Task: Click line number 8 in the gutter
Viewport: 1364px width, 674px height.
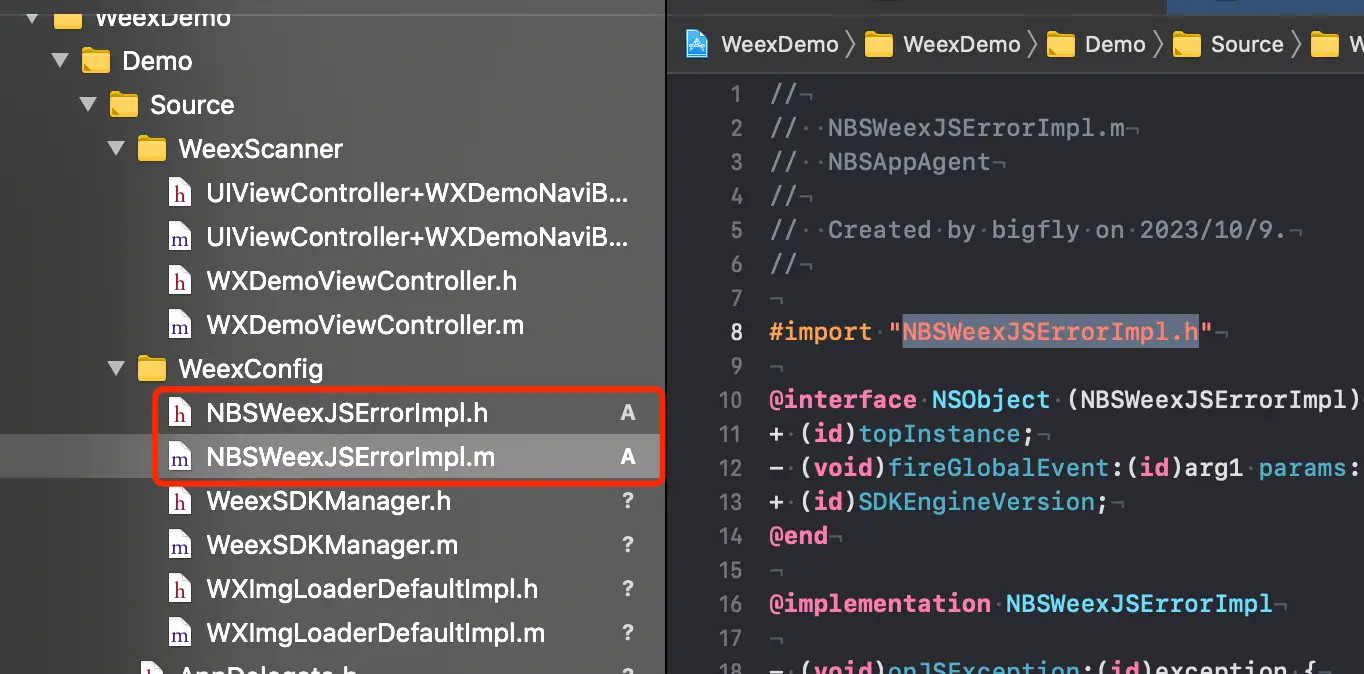Action: click(736, 332)
